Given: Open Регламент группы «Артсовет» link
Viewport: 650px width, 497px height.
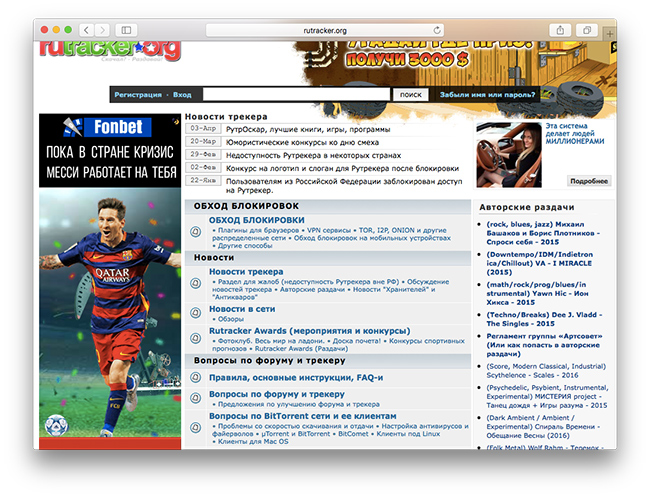Looking at the screenshot, I should pyautogui.click(x=544, y=345).
